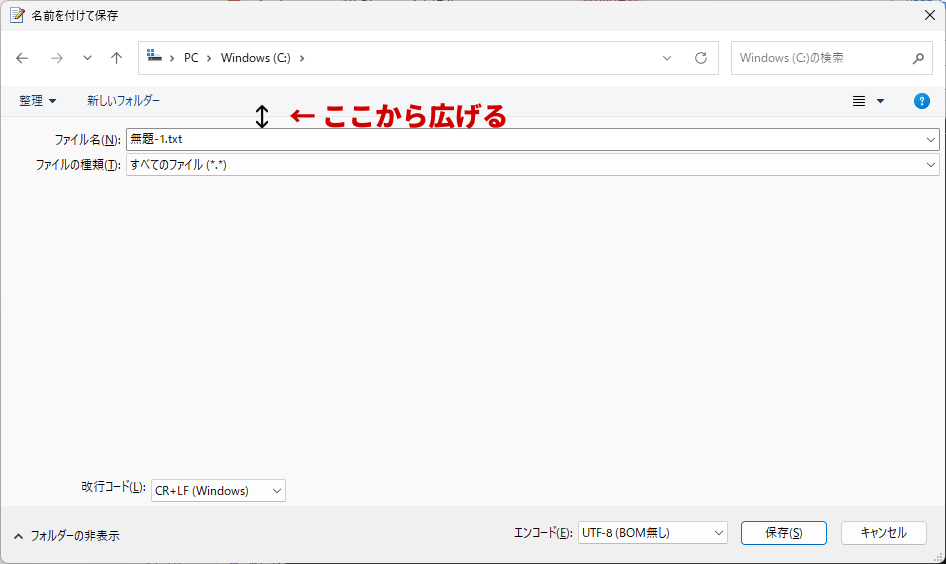
Task: Click the Forward navigation arrow
Action: click(x=56, y=58)
